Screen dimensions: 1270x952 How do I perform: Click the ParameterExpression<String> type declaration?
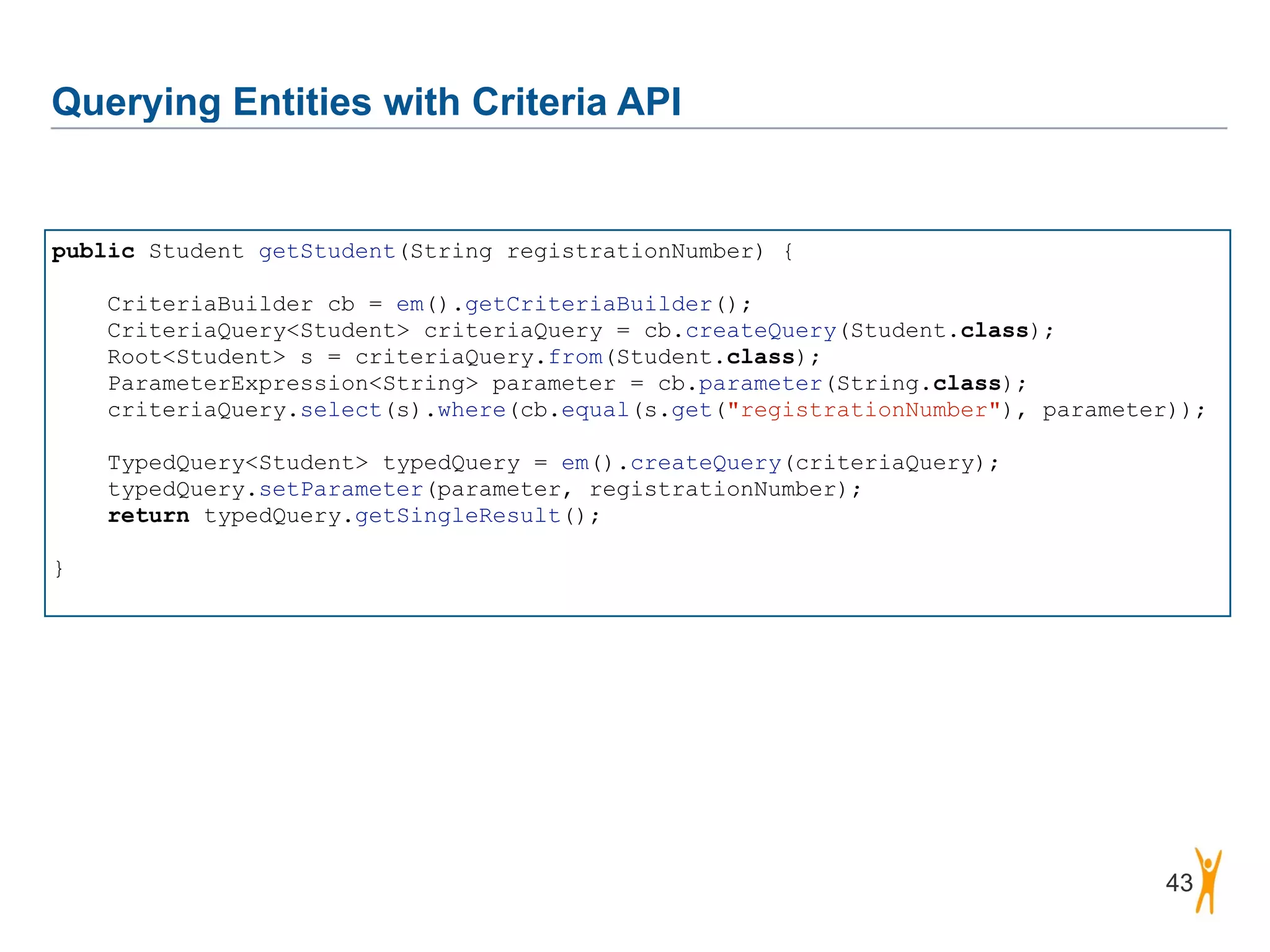tap(293, 384)
